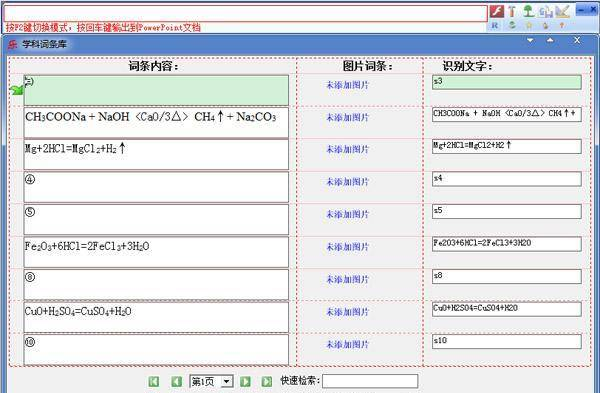Click the Fe2O3+6HCl recognition text field
The height and width of the screenshot is (393, 600).
coord(507,244)
